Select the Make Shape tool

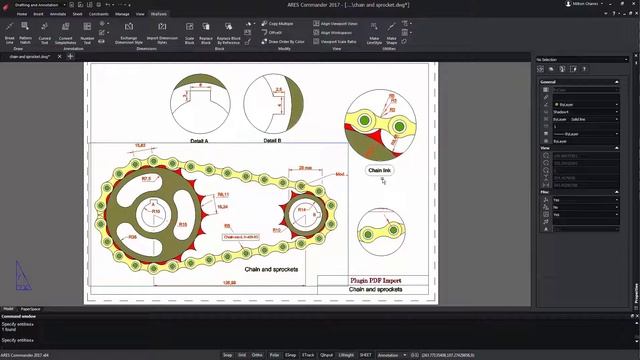click(391, 33)
